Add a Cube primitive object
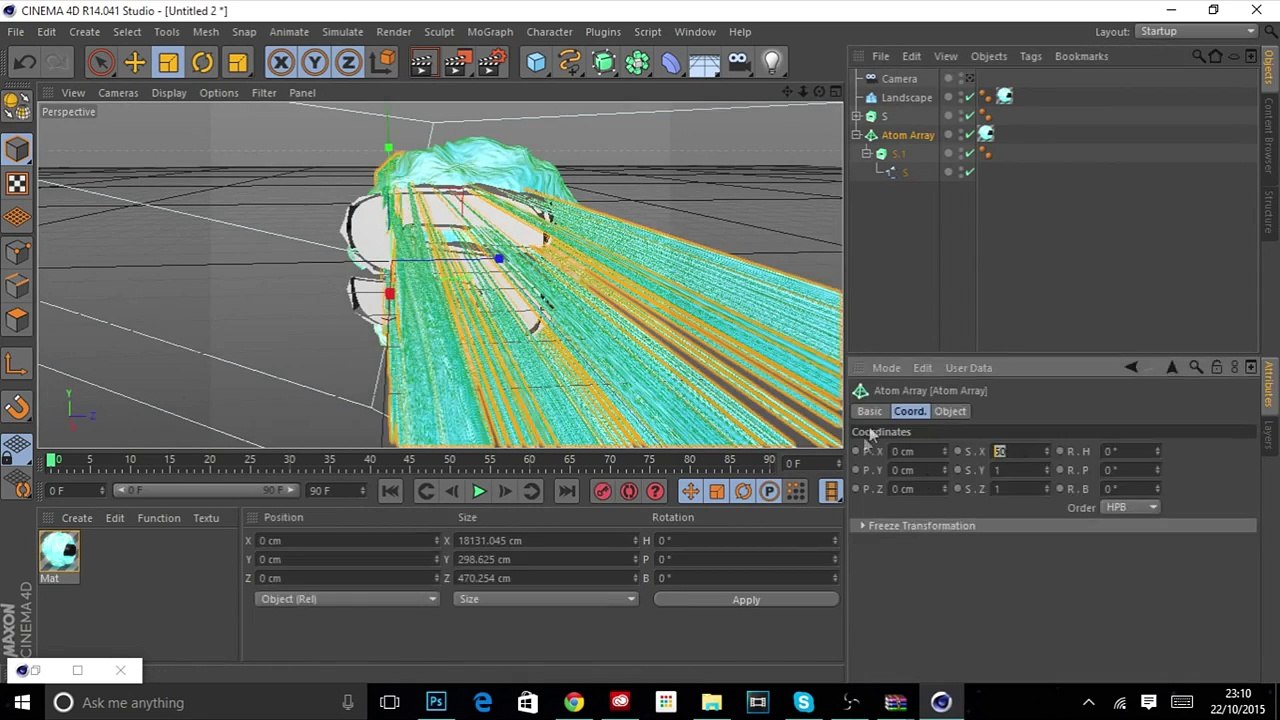Image resolution: width=1280 pixels, height=720 pixels. (536, 63)
